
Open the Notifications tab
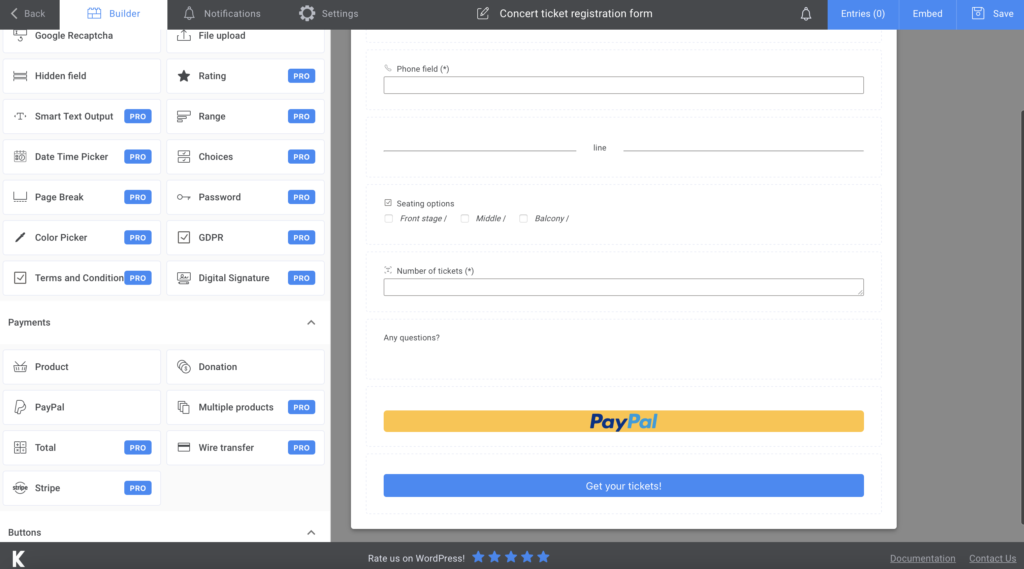click(x=221, y=14)
